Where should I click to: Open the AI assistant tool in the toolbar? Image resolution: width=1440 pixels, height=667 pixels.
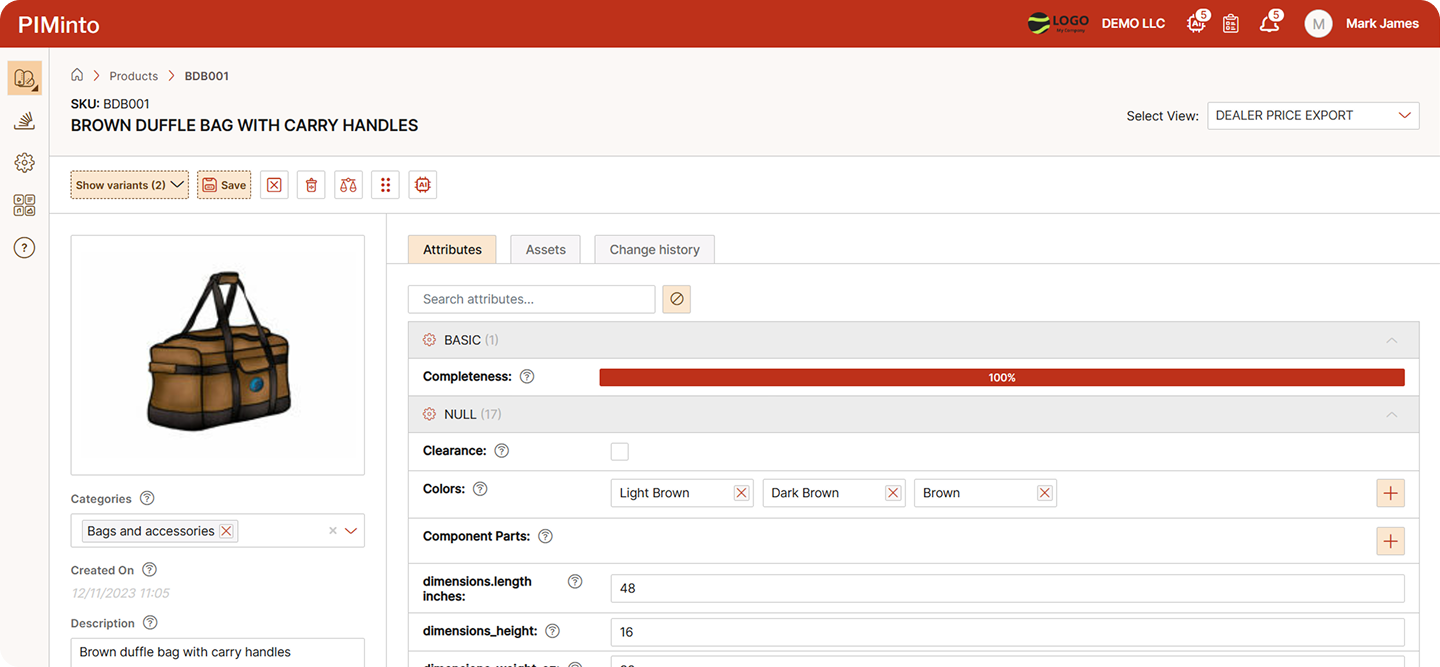pyautogui.click(x=422, y=184)
